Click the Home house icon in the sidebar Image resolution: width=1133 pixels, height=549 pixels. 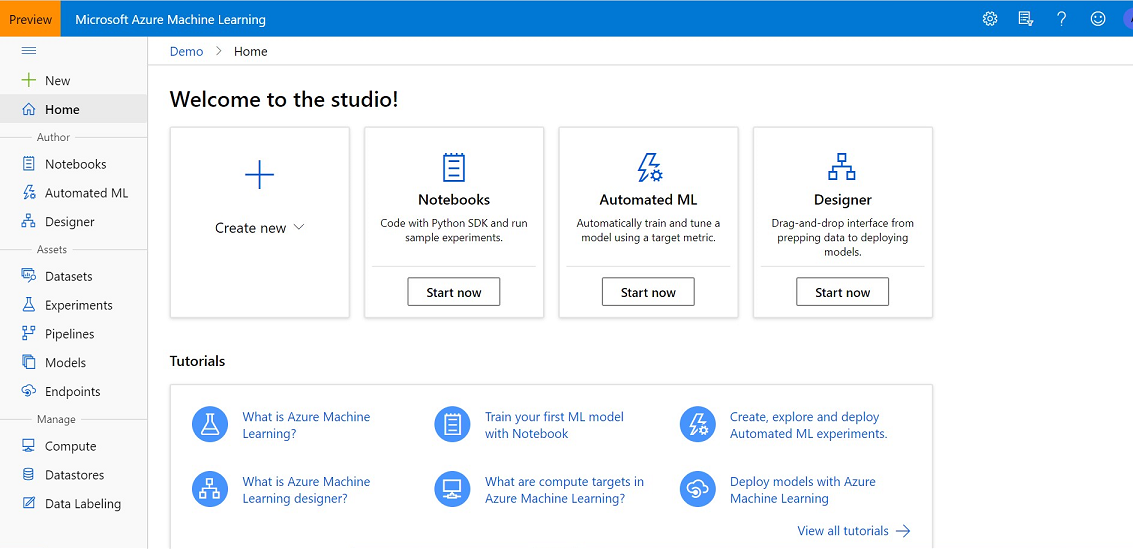point(28,109)
